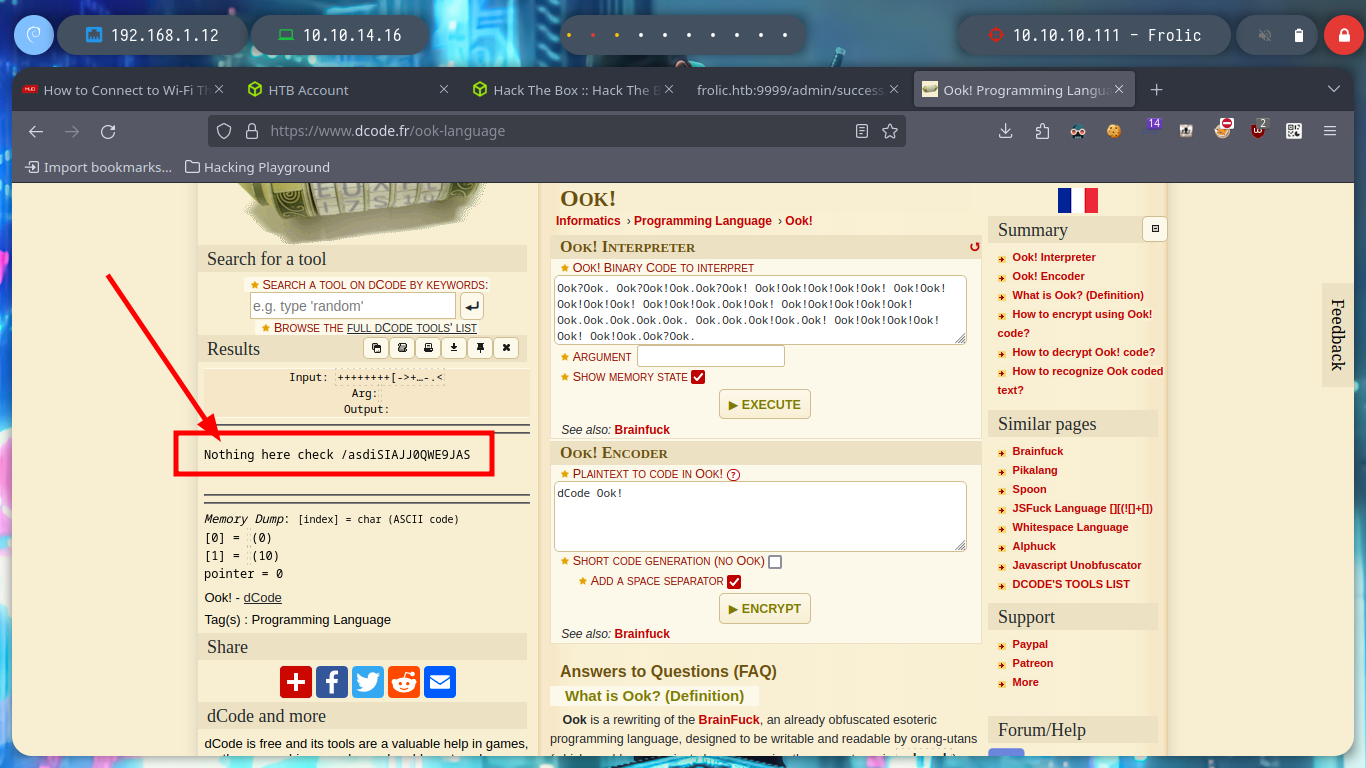Clear results with the X icon
Screen dimensions: 1366x768
pyautogui.click(x=506, y=348)
